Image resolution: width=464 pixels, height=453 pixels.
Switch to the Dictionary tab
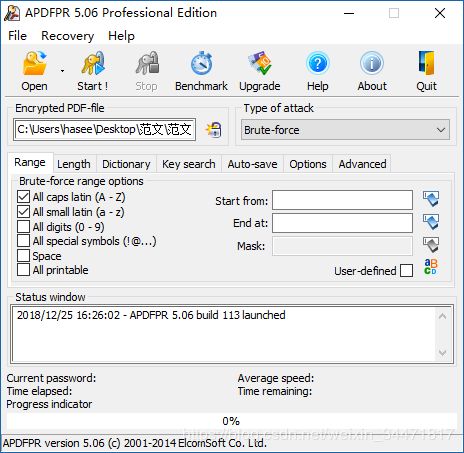coord(126,164)
